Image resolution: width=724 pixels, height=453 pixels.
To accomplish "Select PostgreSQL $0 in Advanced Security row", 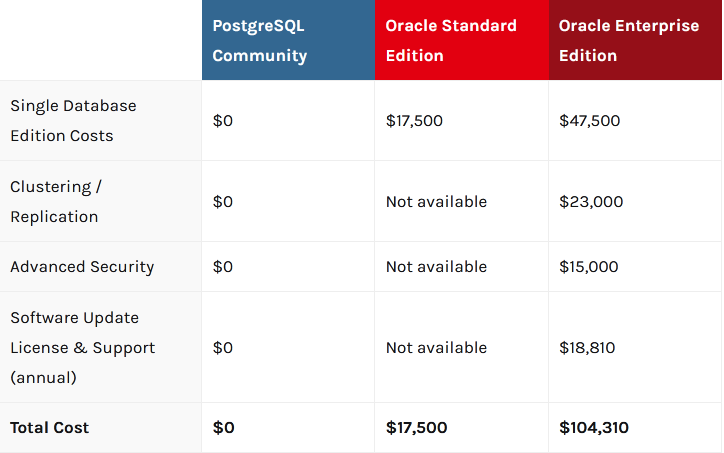I will [223, 266].
